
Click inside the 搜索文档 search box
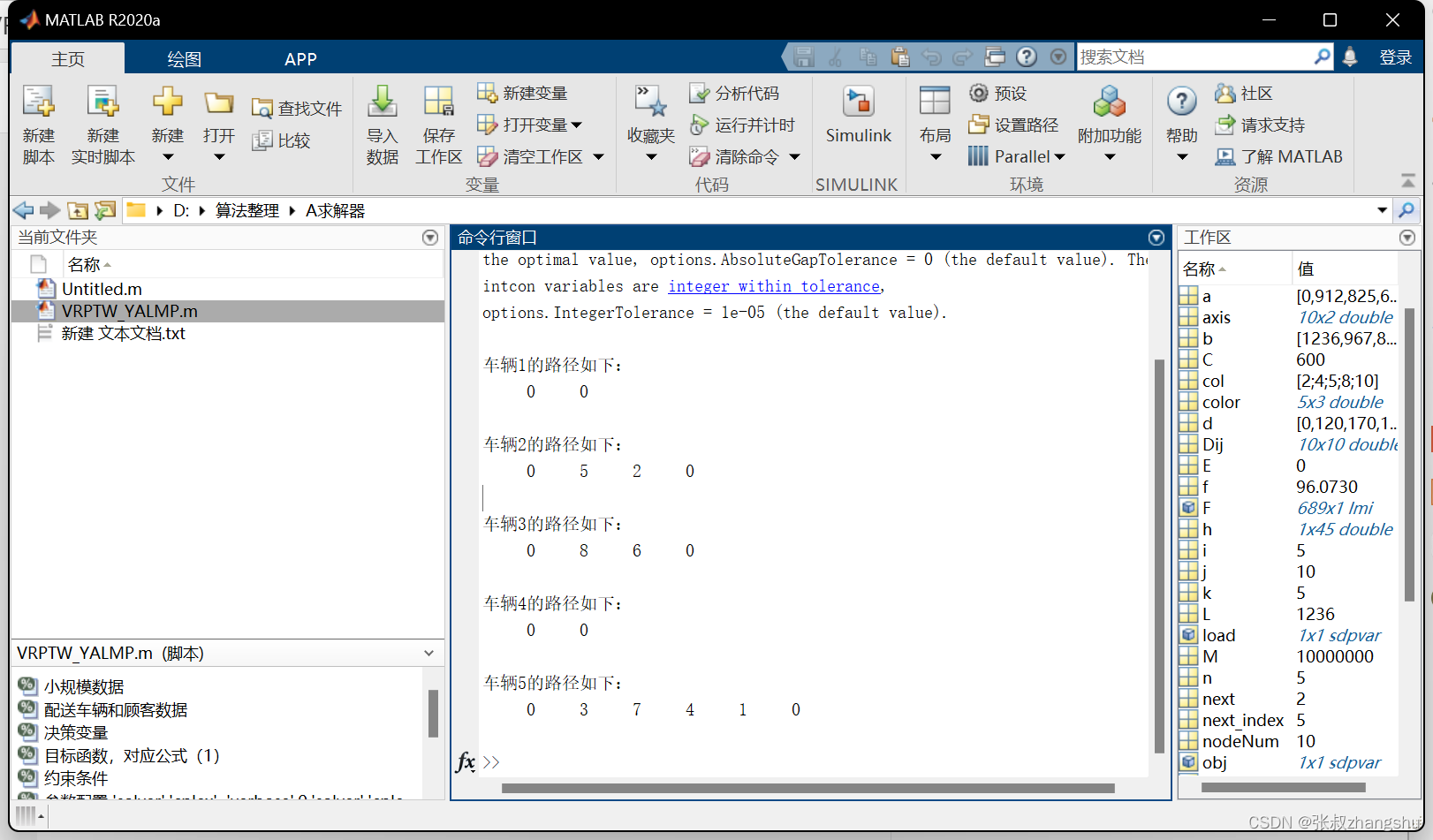coord(1202,56)
